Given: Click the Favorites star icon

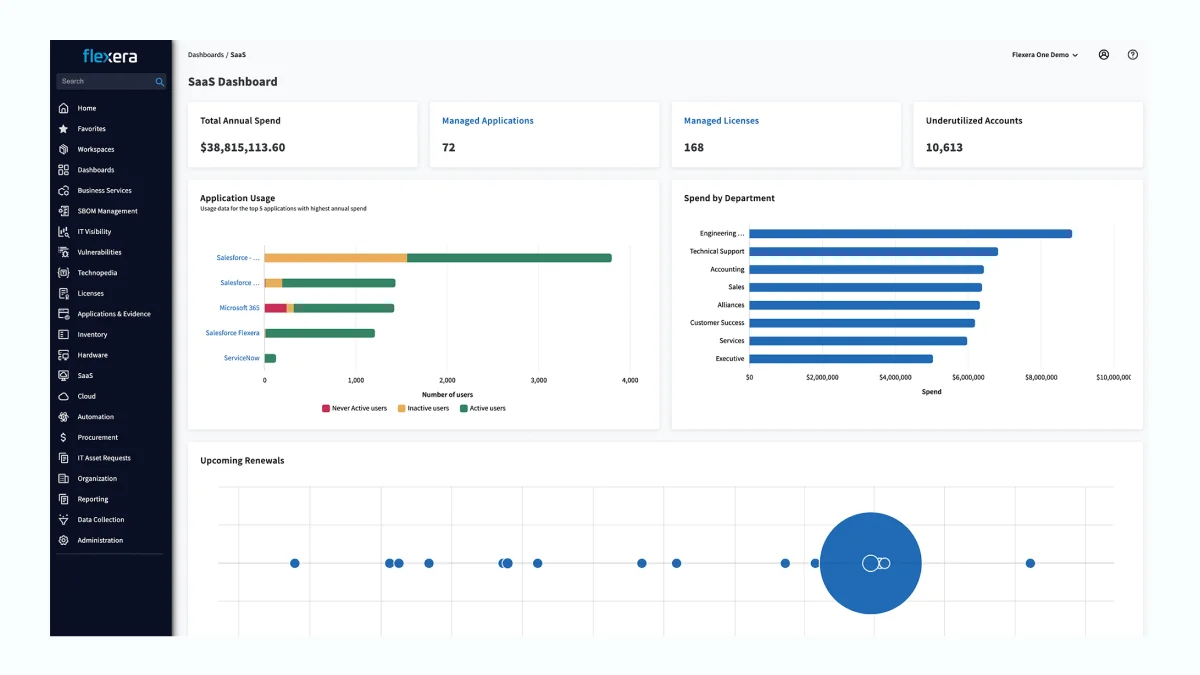Looking at the screenshot, I should coord(64,129).
